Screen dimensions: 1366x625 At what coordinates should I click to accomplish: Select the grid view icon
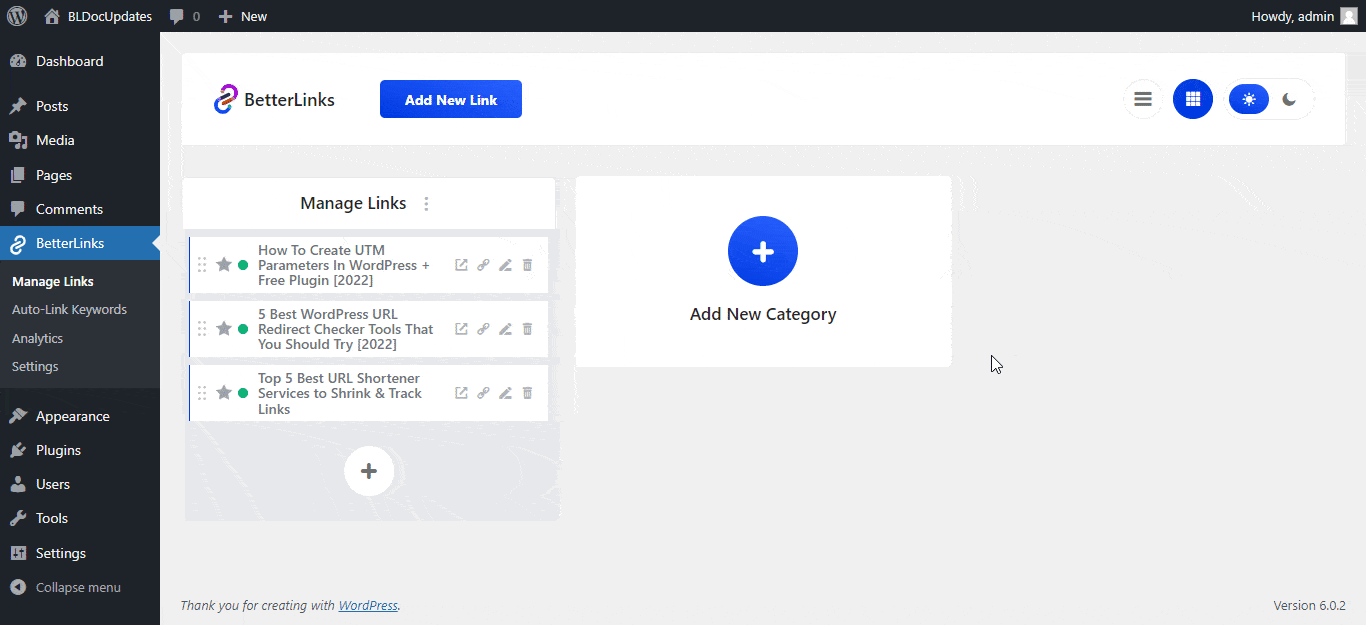coord(1192,99)
